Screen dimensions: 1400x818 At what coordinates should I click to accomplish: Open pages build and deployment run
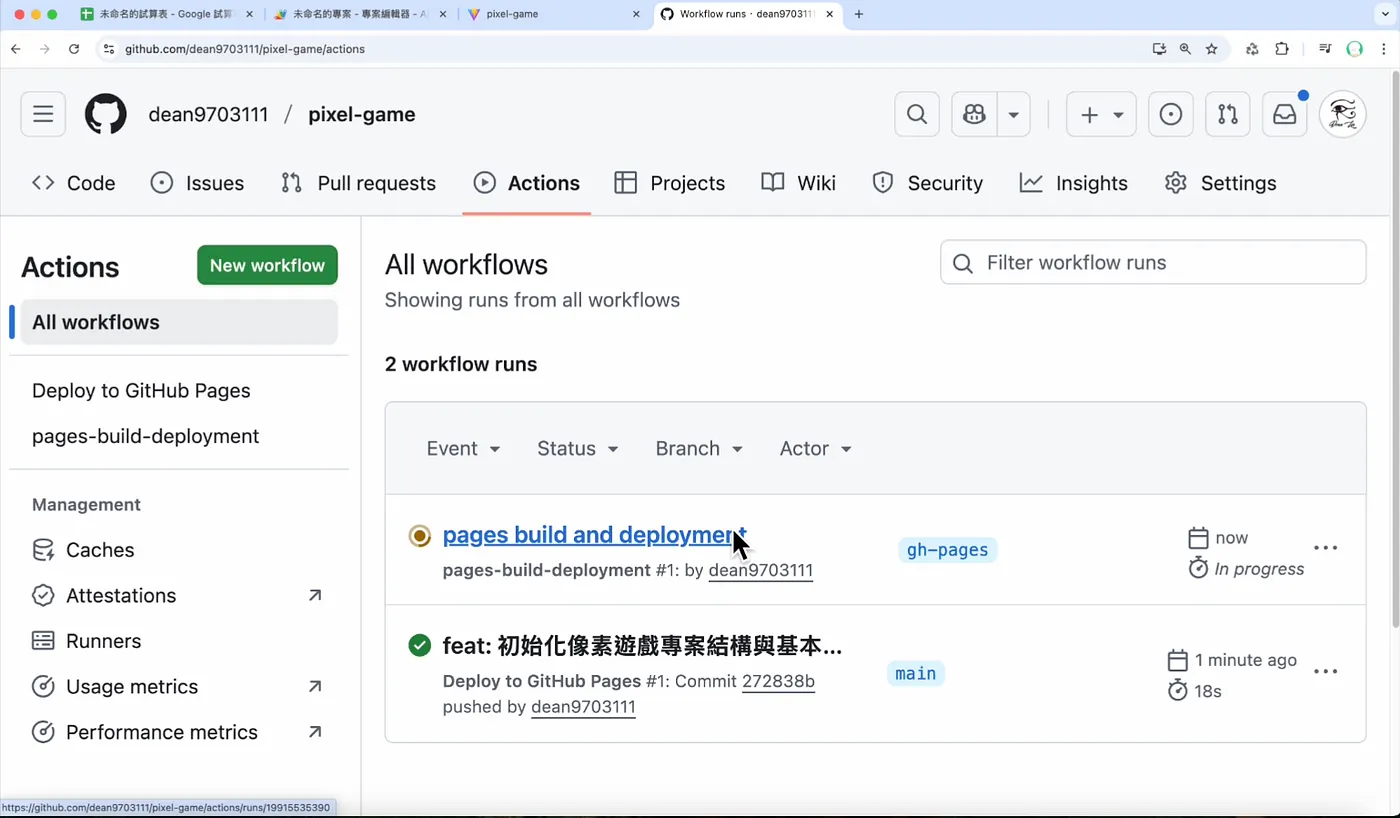[x=594, y=535]
